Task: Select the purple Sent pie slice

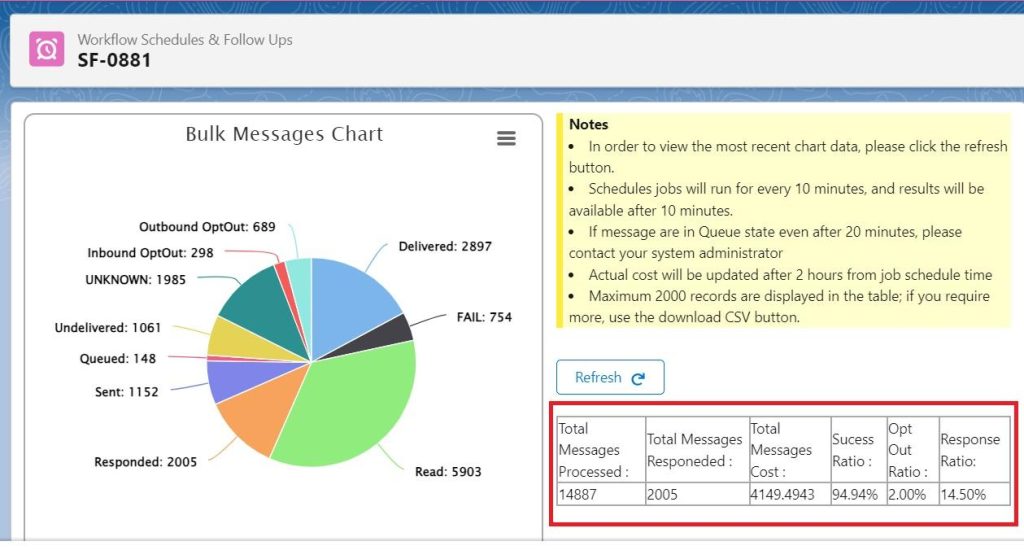Action: (226, 380)
